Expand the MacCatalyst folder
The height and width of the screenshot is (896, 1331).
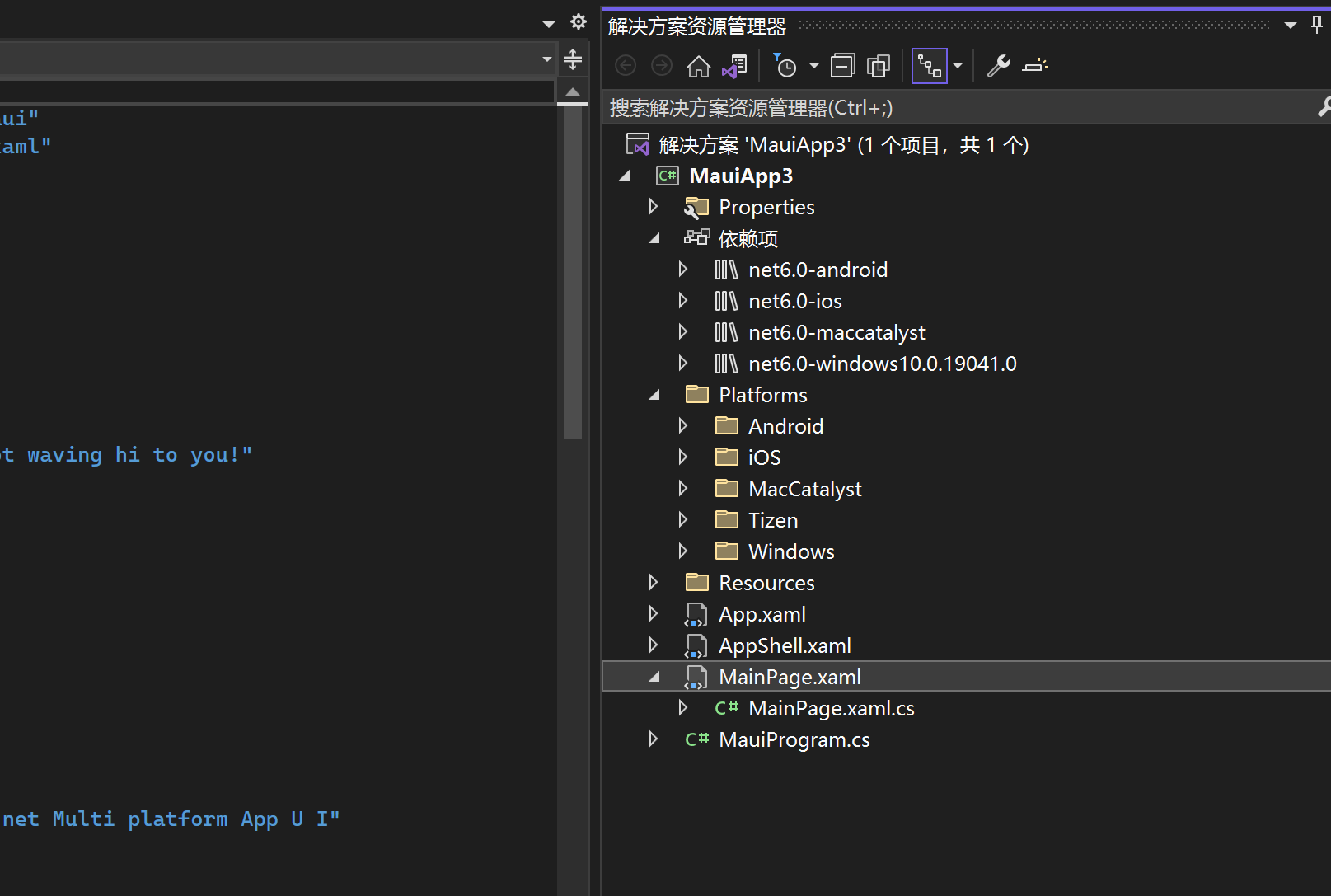coord(683,488)
